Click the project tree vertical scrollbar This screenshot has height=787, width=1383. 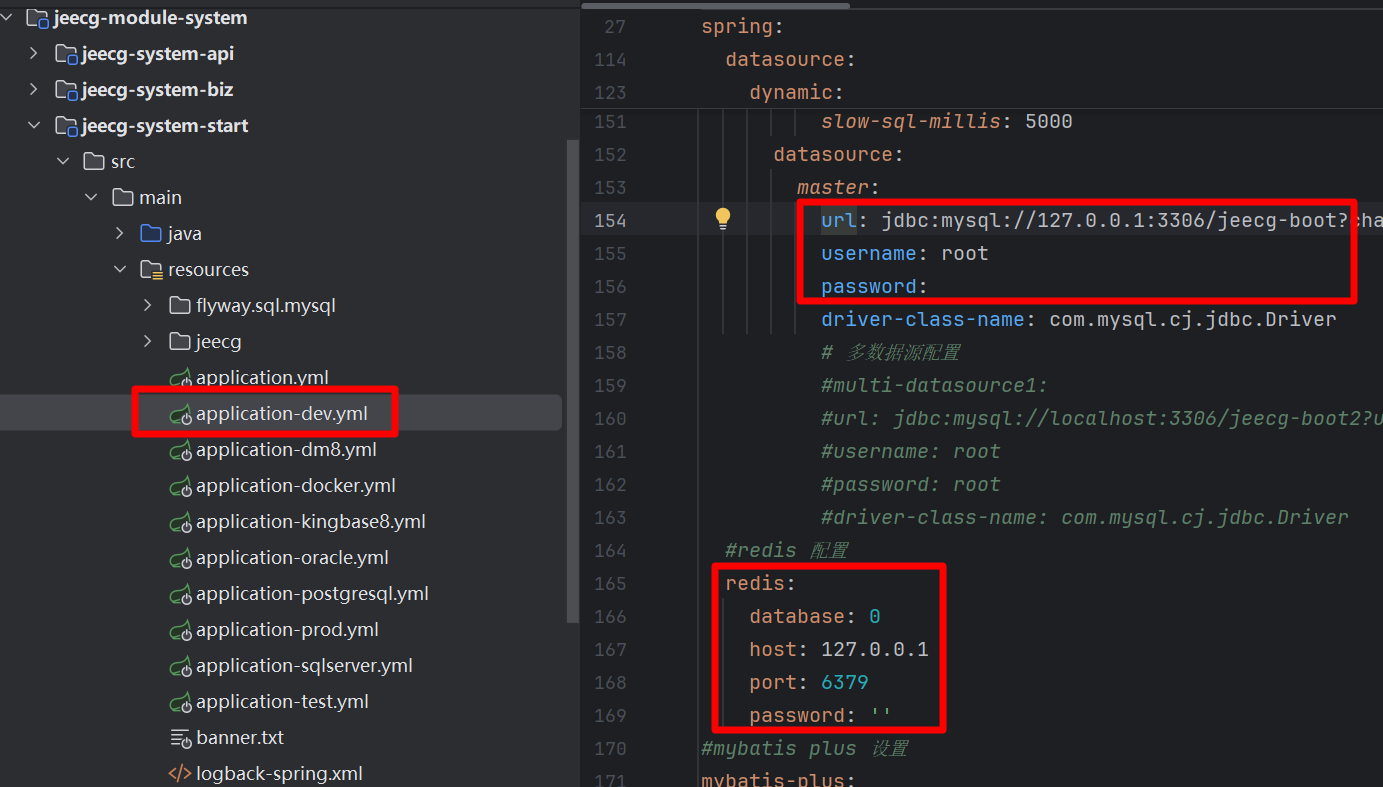[x=572, y=380]
